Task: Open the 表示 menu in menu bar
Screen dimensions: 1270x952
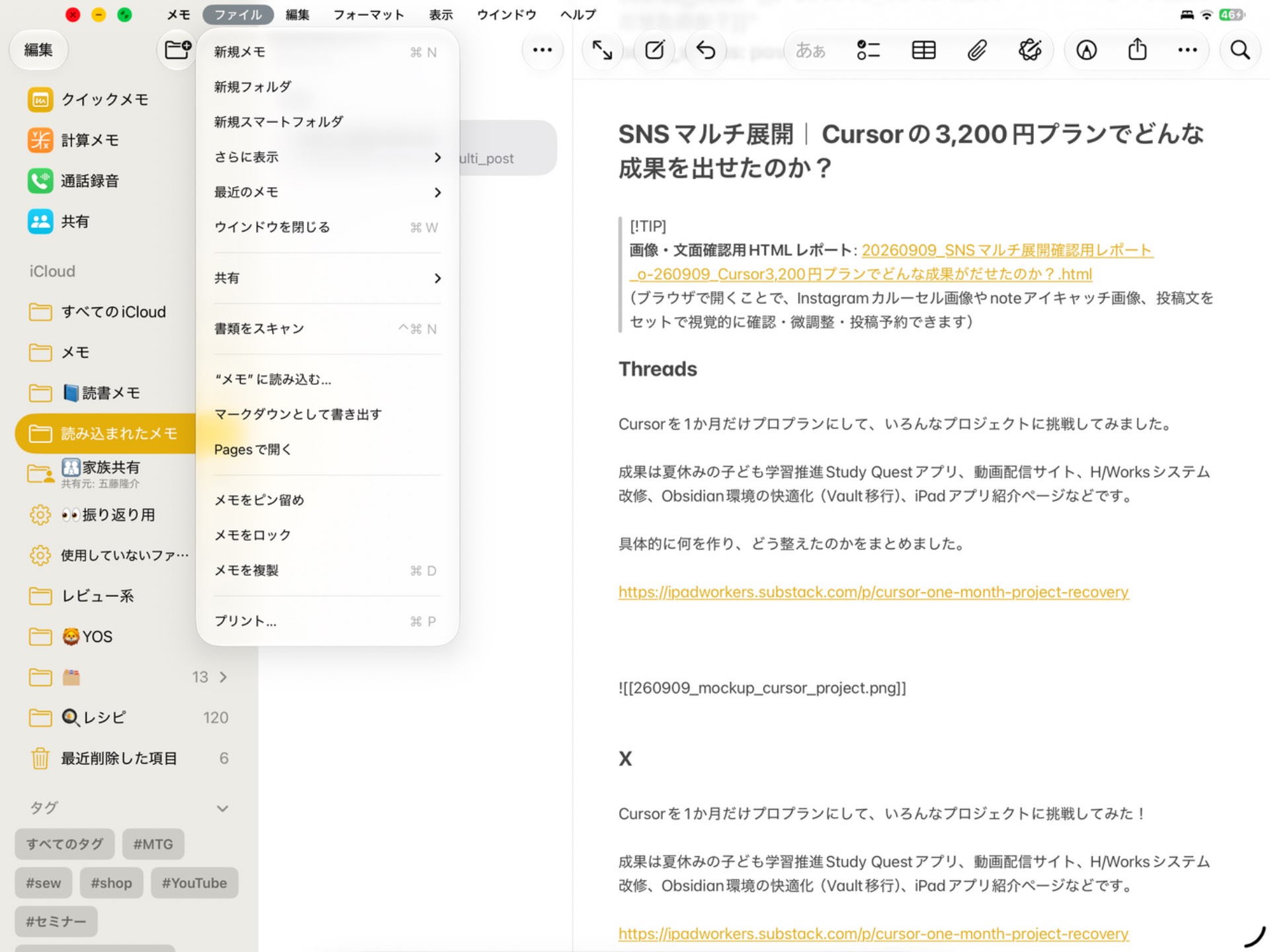Action: pyautogui.click(x=441, y=15)
